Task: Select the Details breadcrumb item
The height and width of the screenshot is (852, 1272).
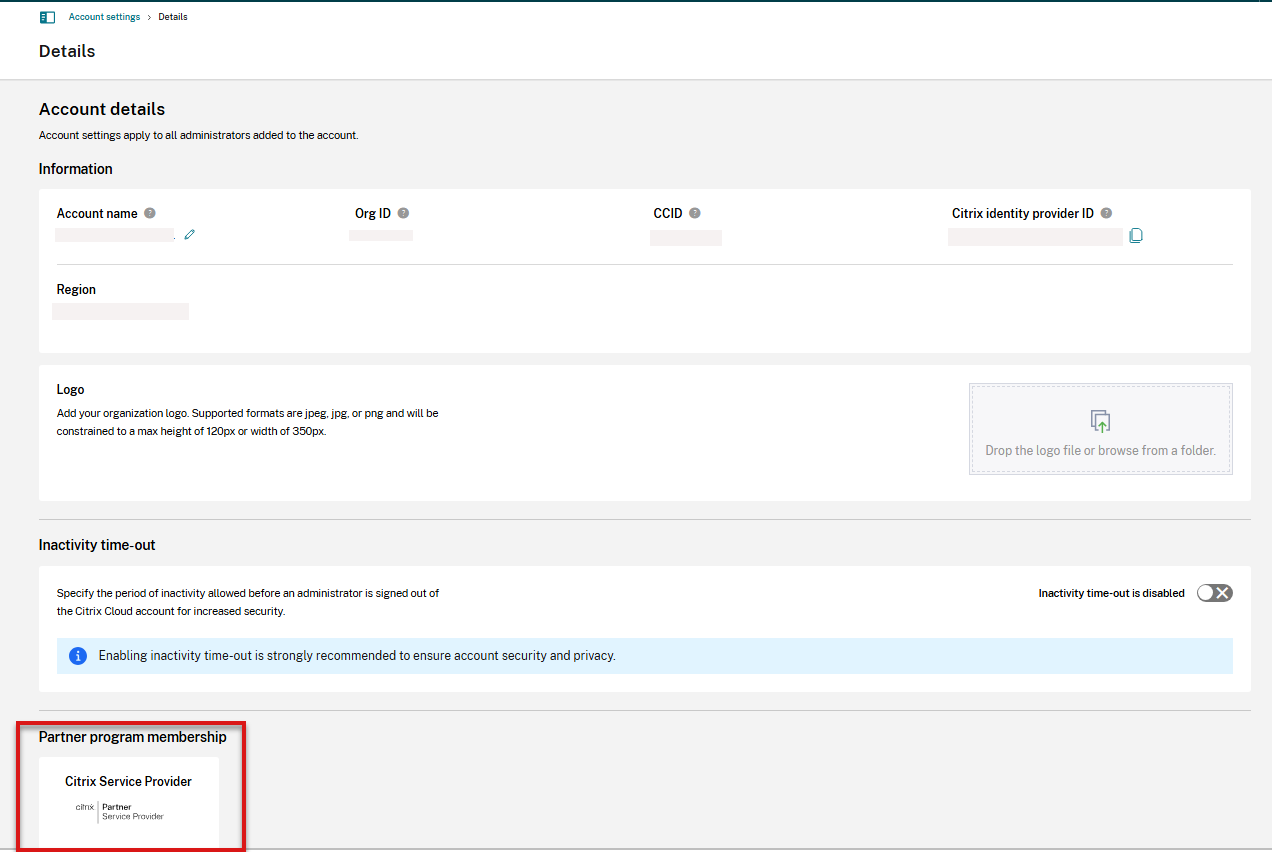Action: click(173, 17)
